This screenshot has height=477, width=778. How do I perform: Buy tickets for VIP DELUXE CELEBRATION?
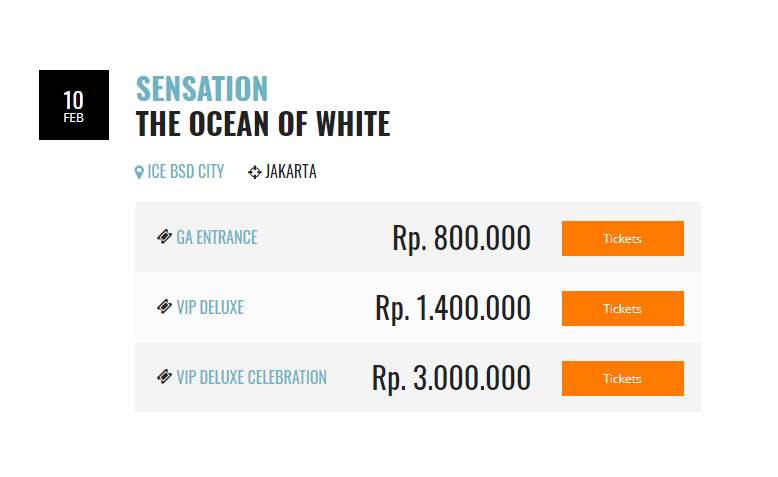(622, 378)
